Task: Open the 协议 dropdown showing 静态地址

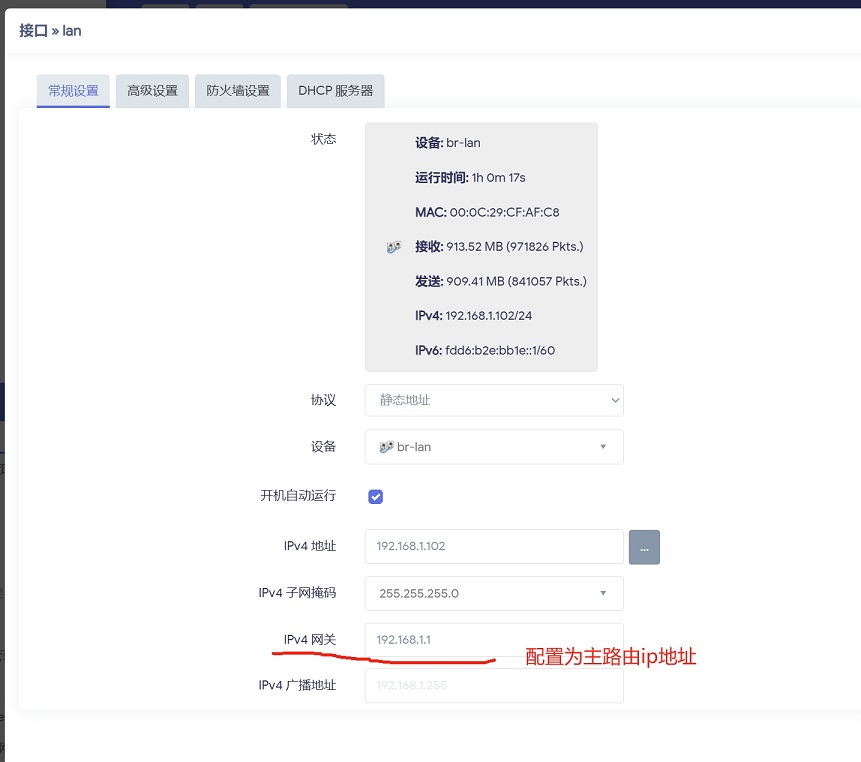Action: [x=494, y=400]
